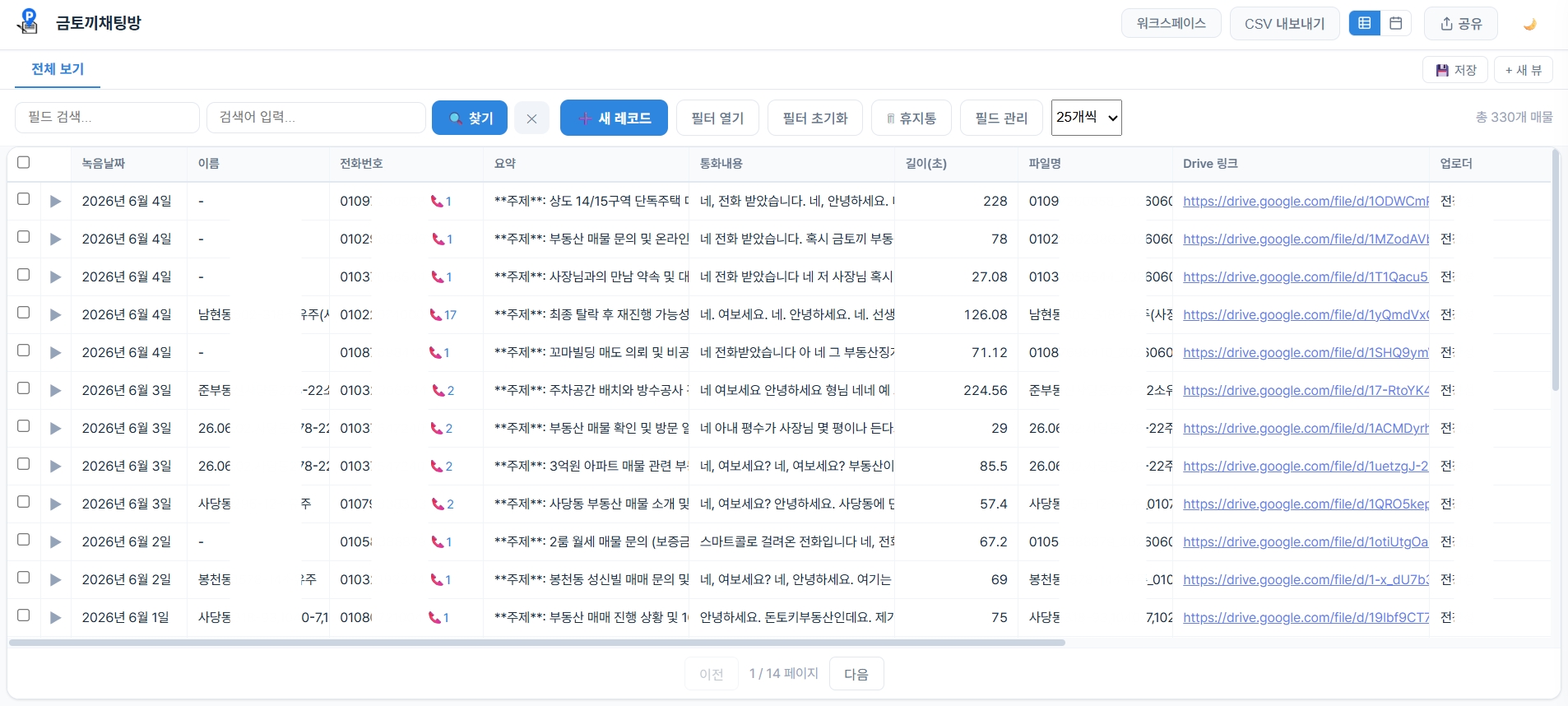Screen dimensions: 1568x706
Task: Play the 남현동 row recording
Action: coord(55,315)
